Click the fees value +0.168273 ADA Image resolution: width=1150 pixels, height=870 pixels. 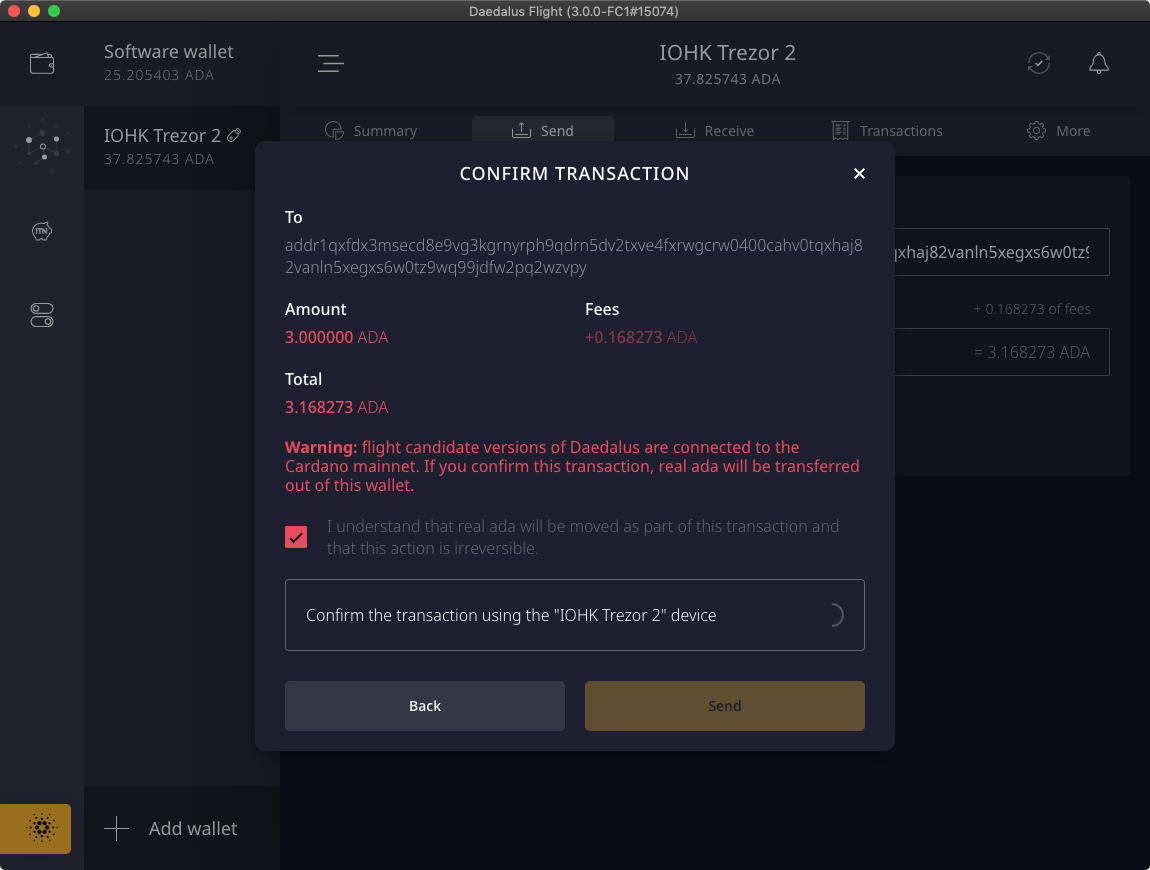[640, 337]
